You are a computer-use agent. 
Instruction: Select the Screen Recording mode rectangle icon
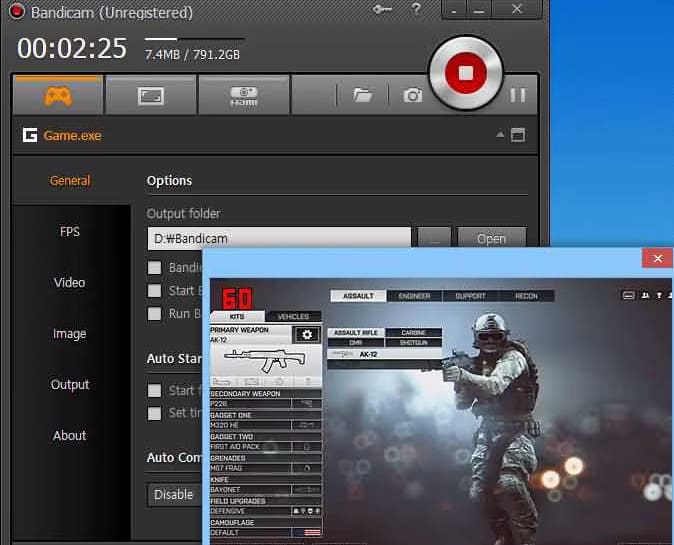(150, 95)
